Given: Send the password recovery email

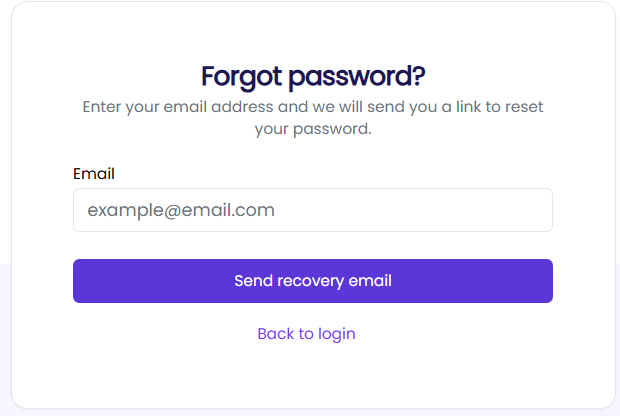Looking at the screenshot, I should (312, 281).
